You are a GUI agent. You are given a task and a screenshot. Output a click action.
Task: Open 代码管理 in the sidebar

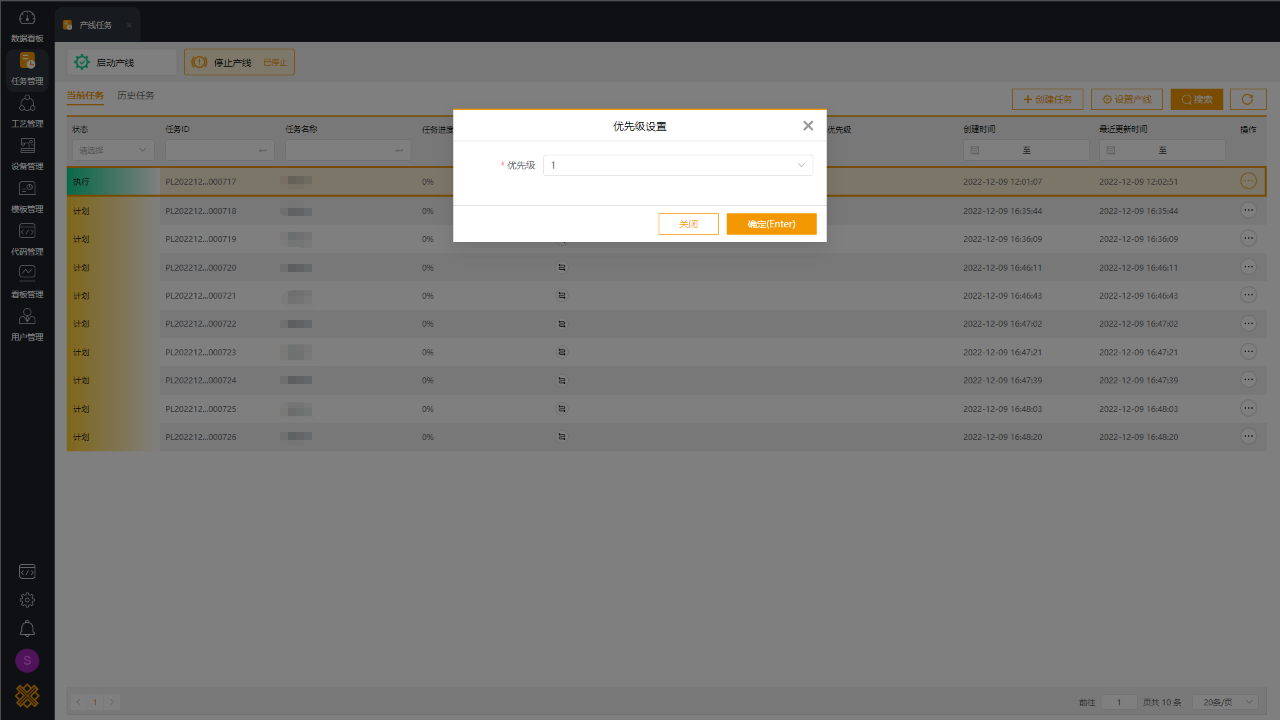click(x=27, y=237)
